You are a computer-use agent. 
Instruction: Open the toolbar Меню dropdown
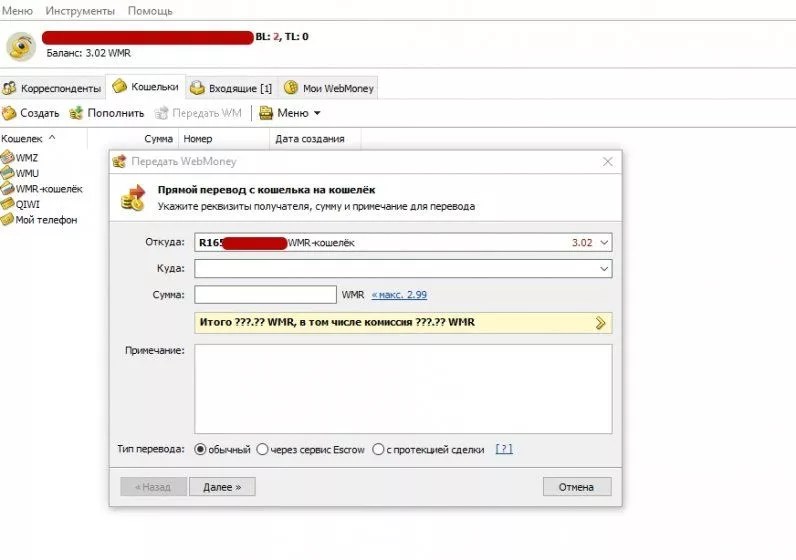[x=289, y=113]
